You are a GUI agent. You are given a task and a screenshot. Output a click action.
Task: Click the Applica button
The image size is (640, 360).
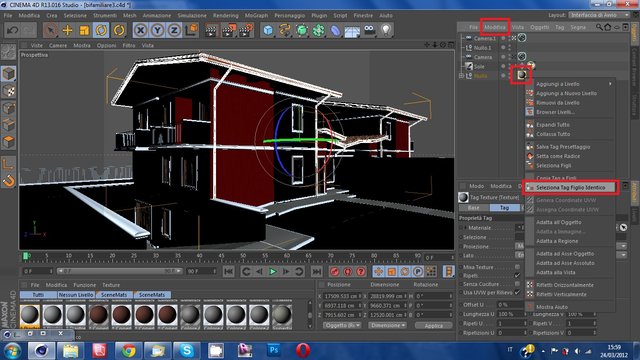(x=433, y=326)
